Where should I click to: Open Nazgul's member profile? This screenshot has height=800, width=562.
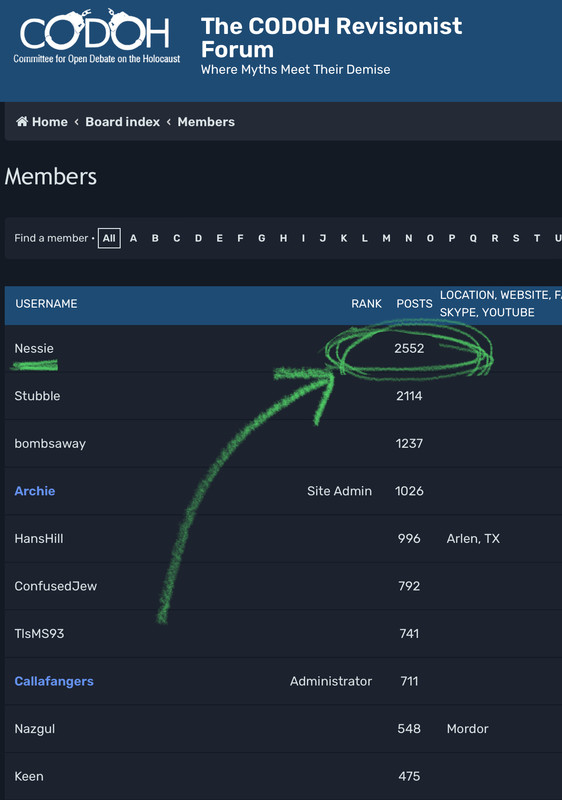click(35, 729)
